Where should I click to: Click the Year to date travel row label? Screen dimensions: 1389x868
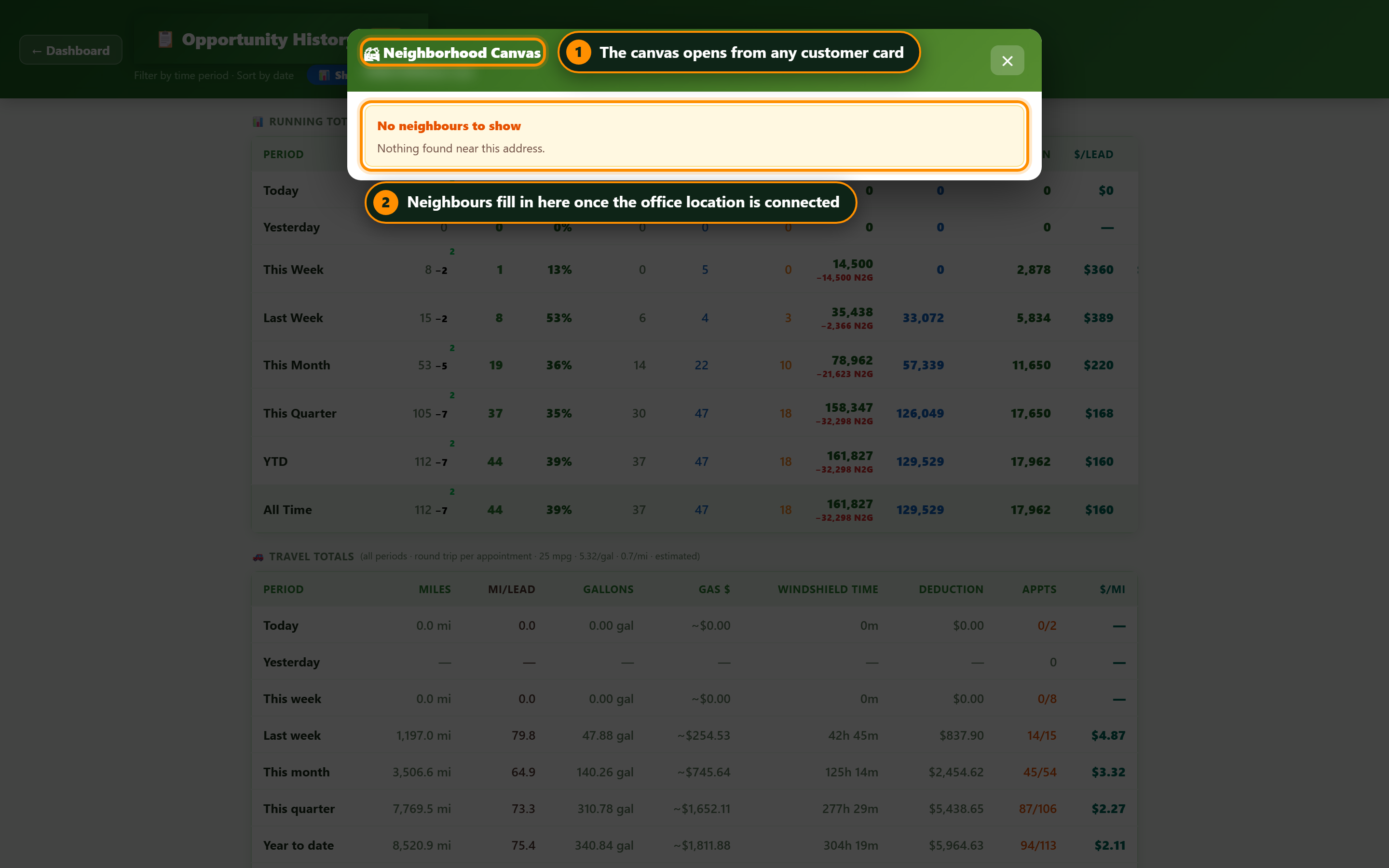click(298, 845)
